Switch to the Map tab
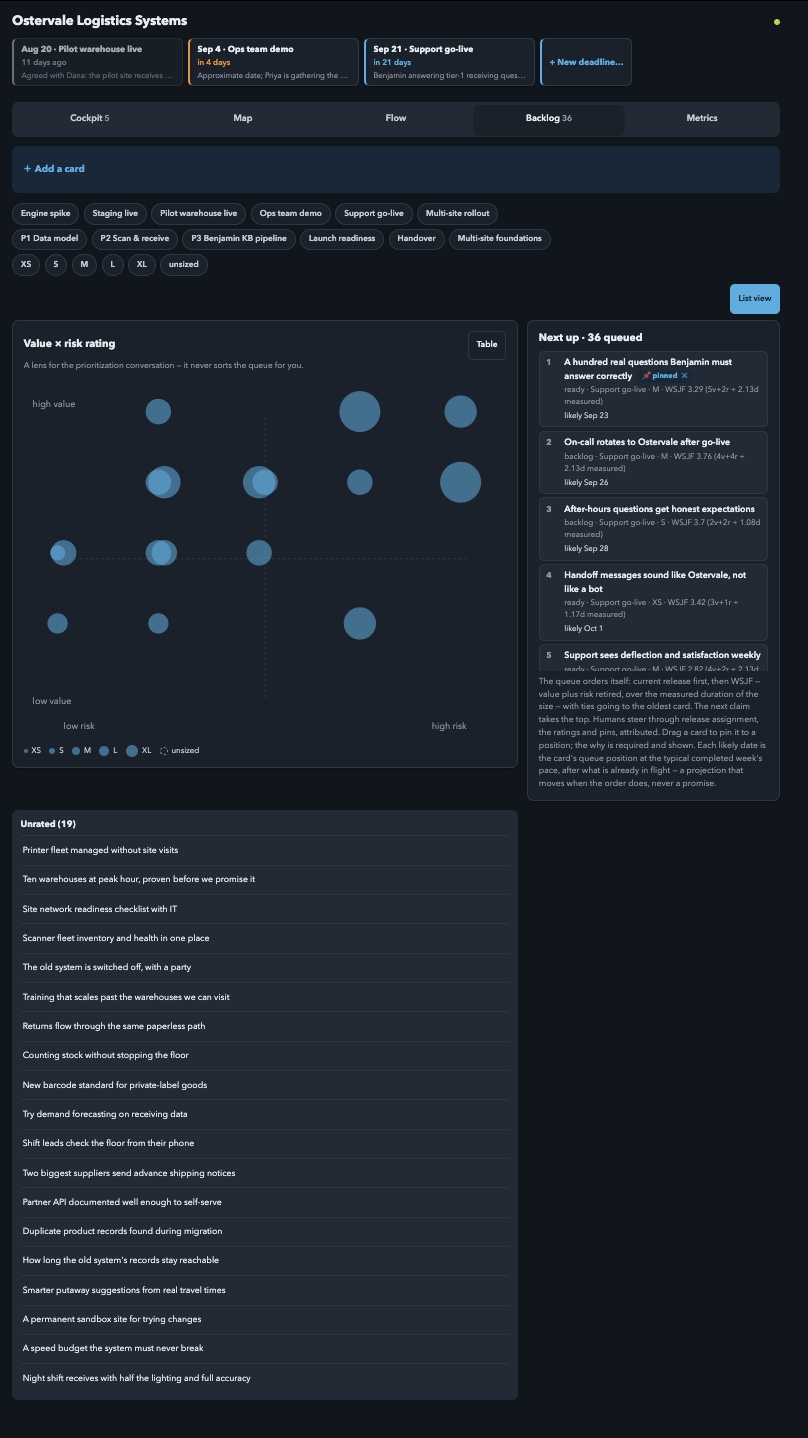This screenshot has height=1438, width=808. tap(243, 118)
